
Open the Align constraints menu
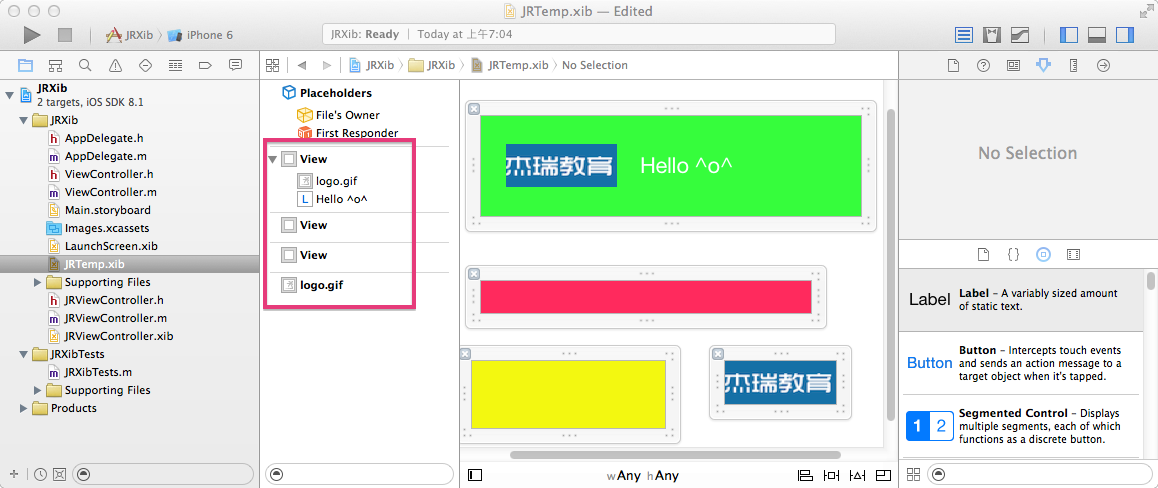point(805,475)
